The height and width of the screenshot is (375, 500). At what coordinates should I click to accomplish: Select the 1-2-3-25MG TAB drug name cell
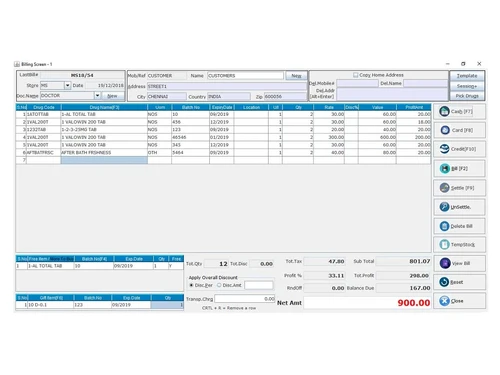click(104, 130)
